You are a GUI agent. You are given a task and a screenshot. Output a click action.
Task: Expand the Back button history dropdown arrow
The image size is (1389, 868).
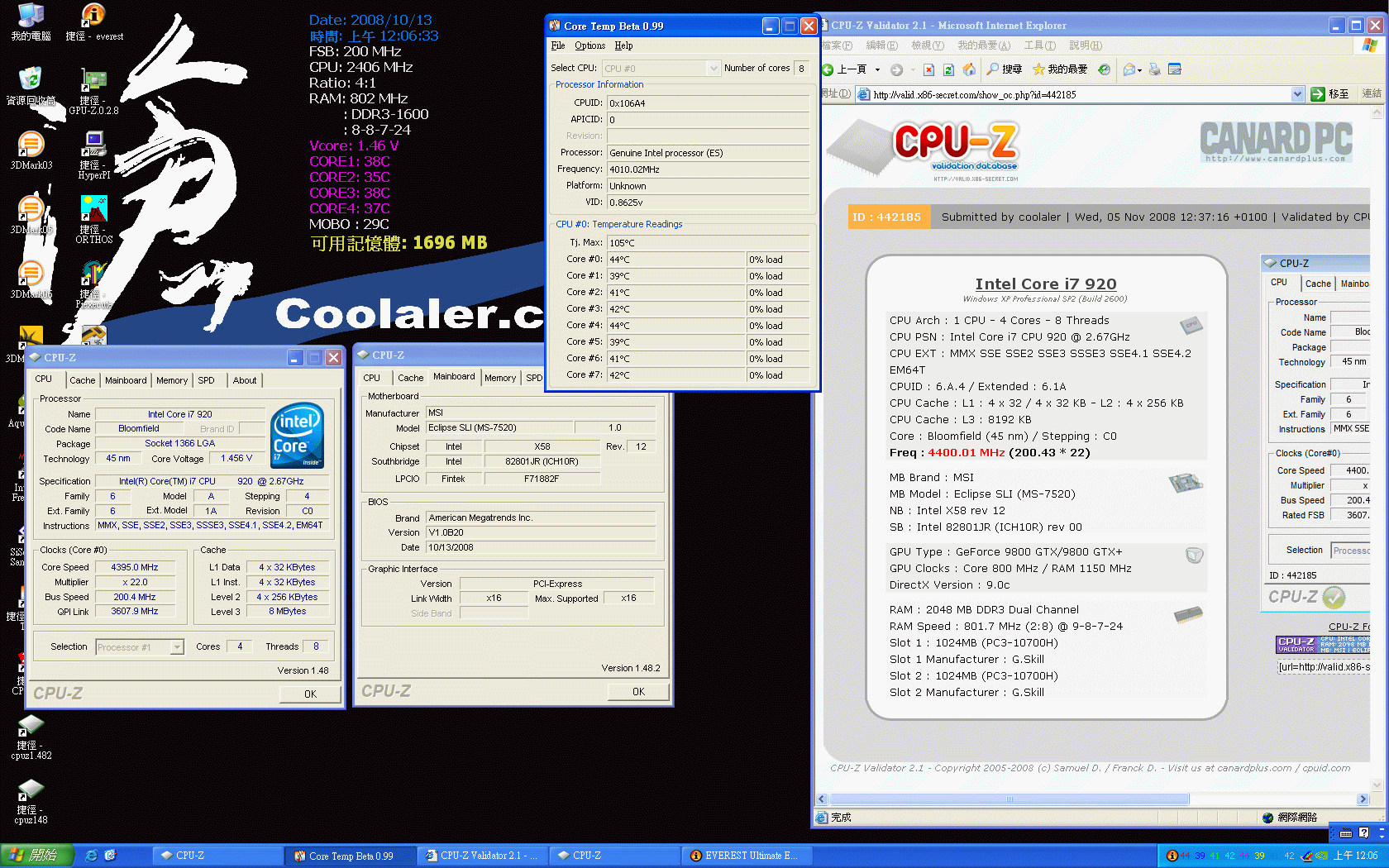click(x=877, y=70)
